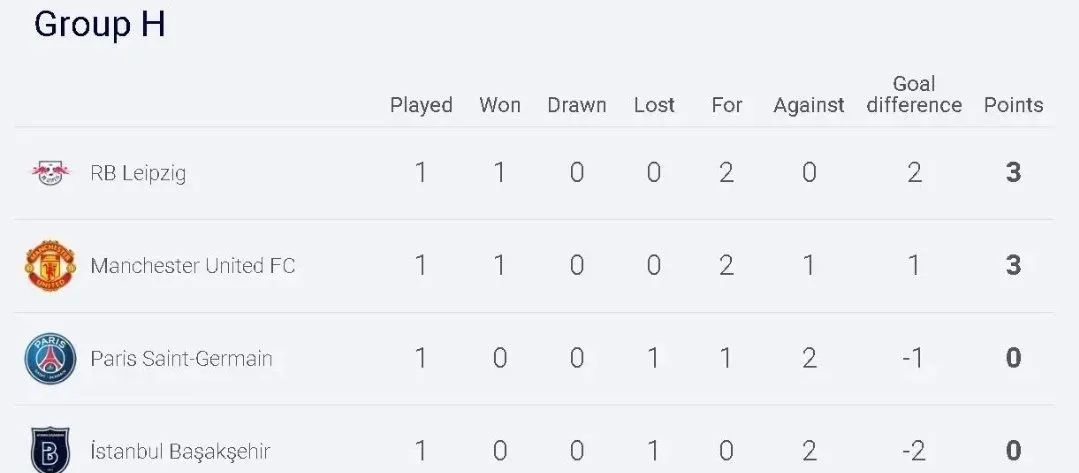This screenshot has width=1079, height=473.
Task: Click RB Leipzig's points total
Action: click(x=1013, y=173)
